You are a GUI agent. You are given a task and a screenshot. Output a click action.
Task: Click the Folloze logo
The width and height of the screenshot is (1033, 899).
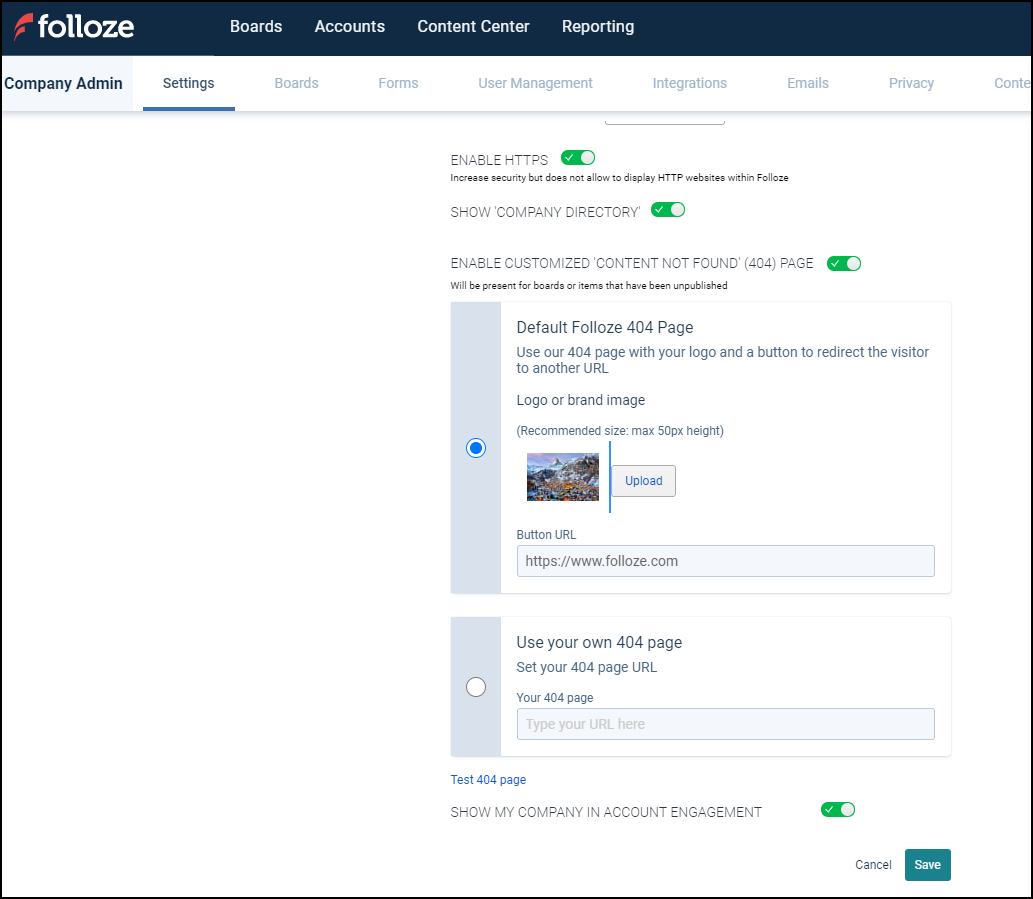coord(74,27)
